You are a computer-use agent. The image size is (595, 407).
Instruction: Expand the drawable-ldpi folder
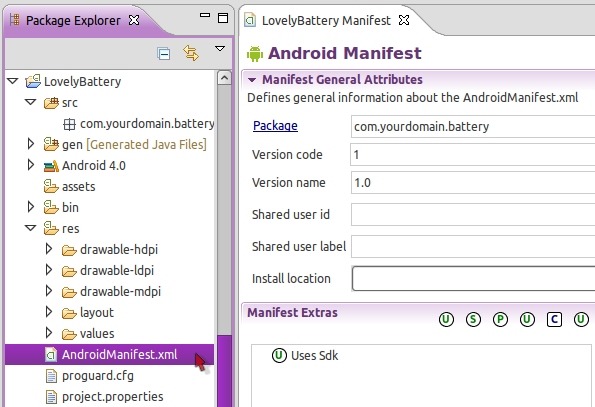[49, 270]
